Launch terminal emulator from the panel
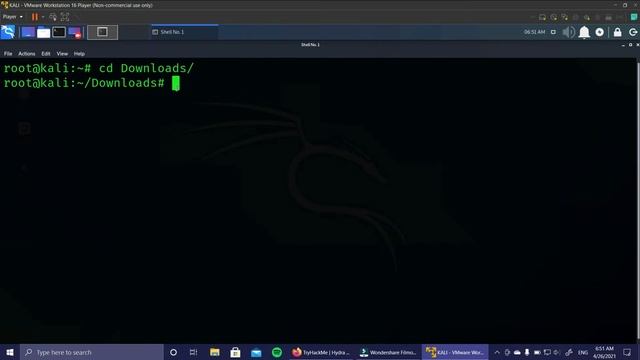Image resolution: width=640 pixels, height=360 pixels. coord(59,32)
